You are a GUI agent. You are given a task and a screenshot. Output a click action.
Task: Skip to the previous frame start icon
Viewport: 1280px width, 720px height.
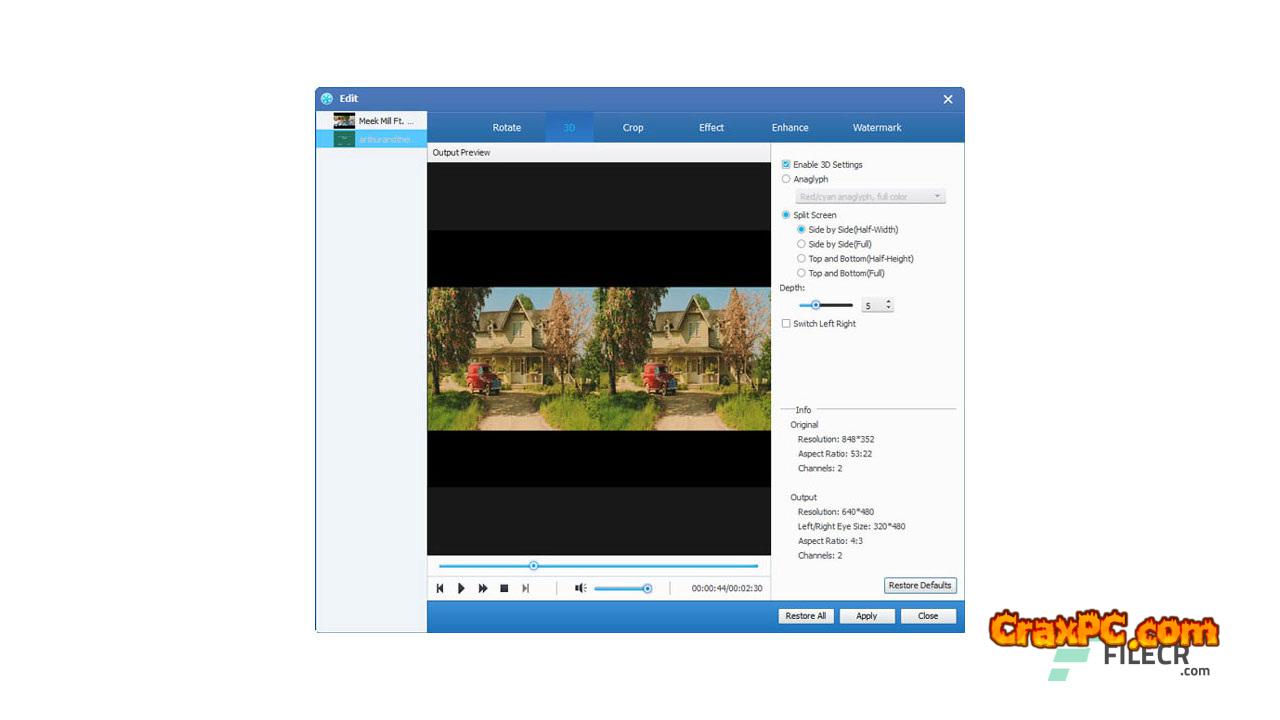440,589
